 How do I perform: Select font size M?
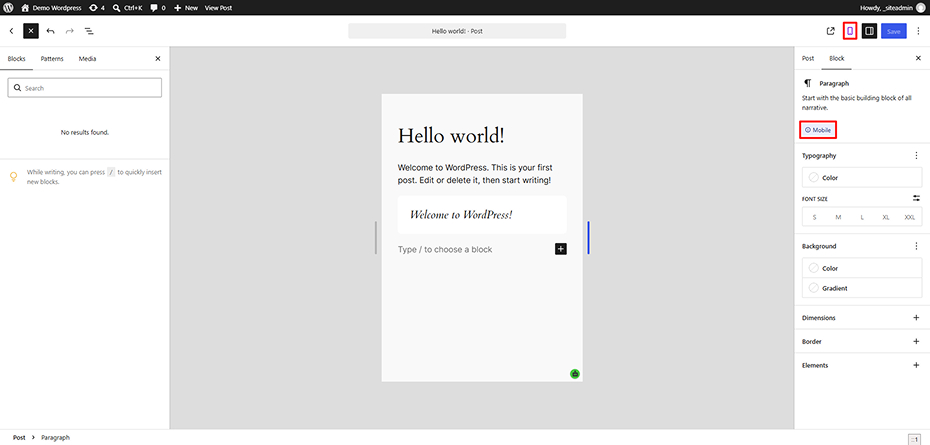point(838,217)
